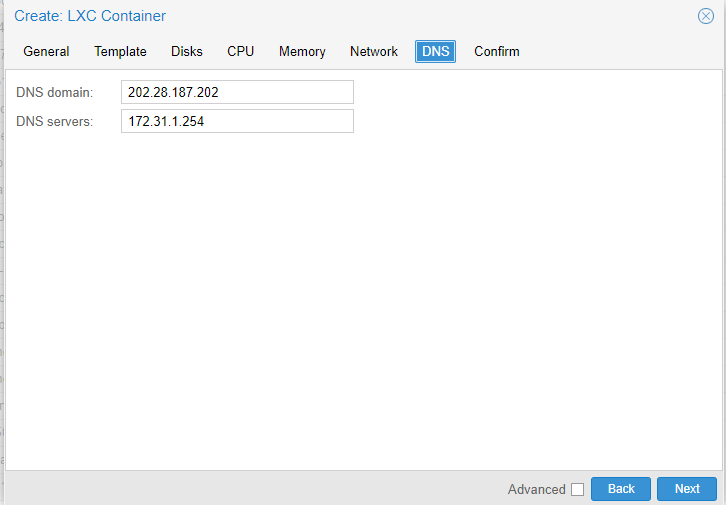Switch to the General tab
This screenshot has width=726, height=505.
[x=46, y=51]
